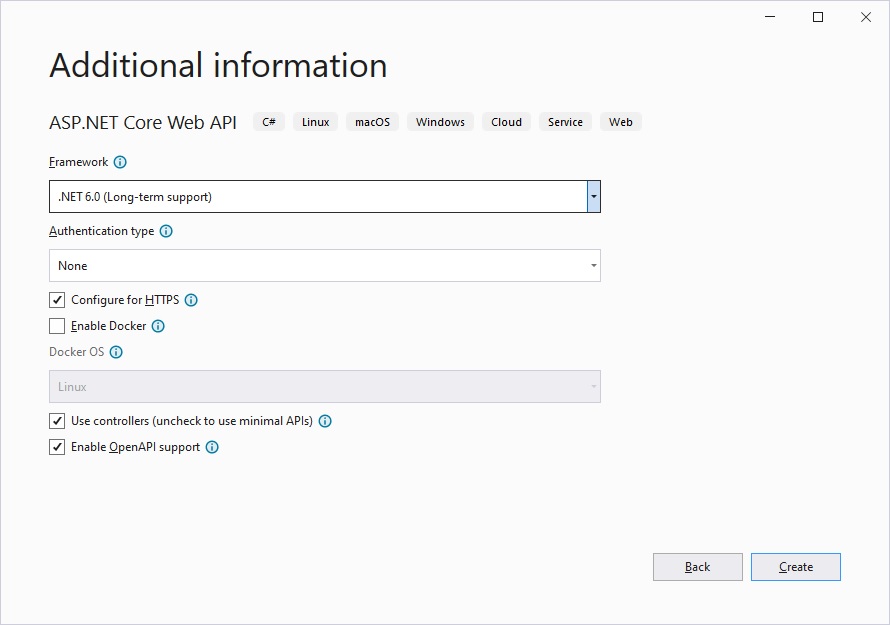The width and height of the screenshot is (890, 625).
Task: Open the Framework dropdown arrow
Action: (593, 197)
